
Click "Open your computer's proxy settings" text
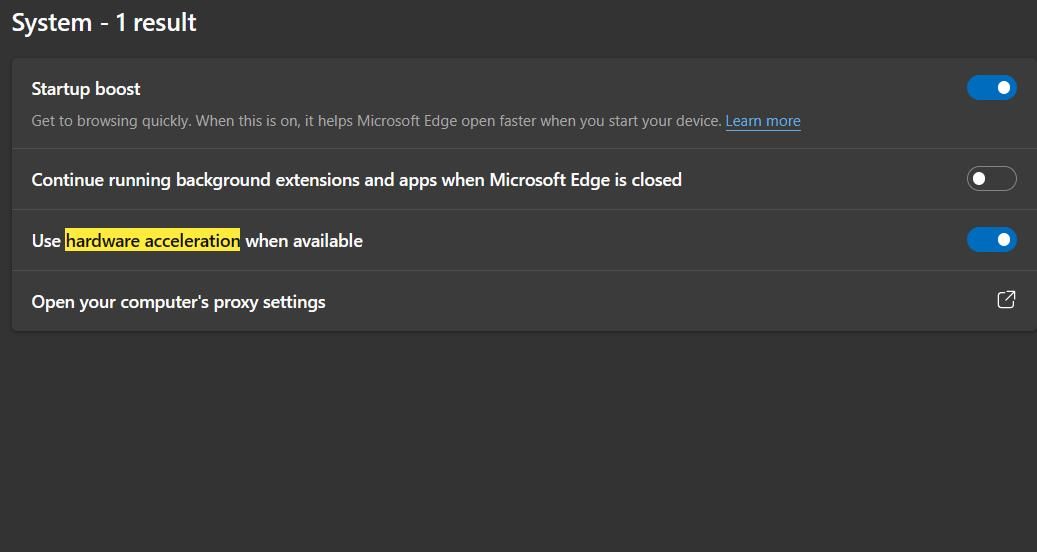pos(178,302)
